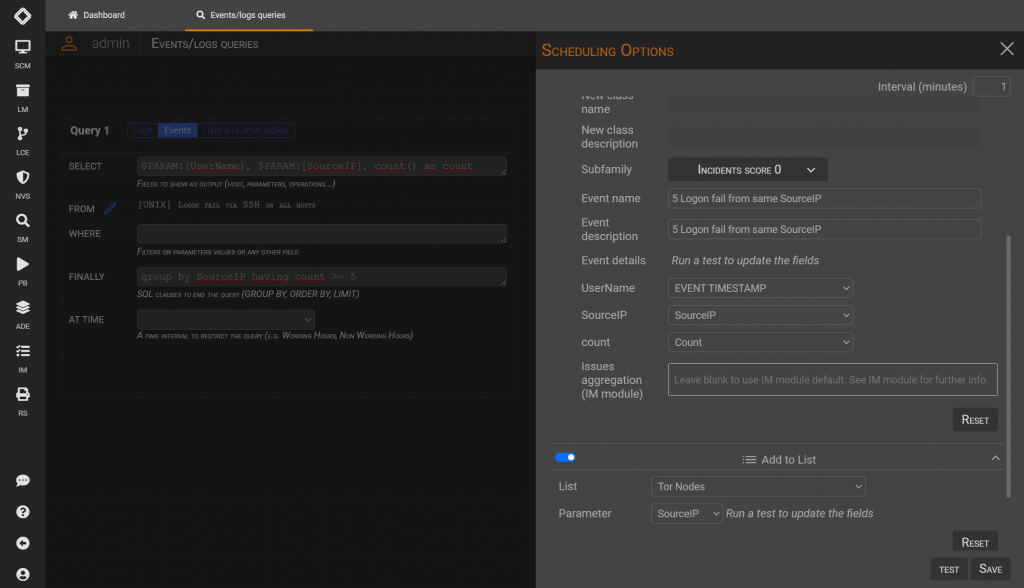Click the WHERE filter field
Screen dimensions: 1024x588
coord(322,234)
